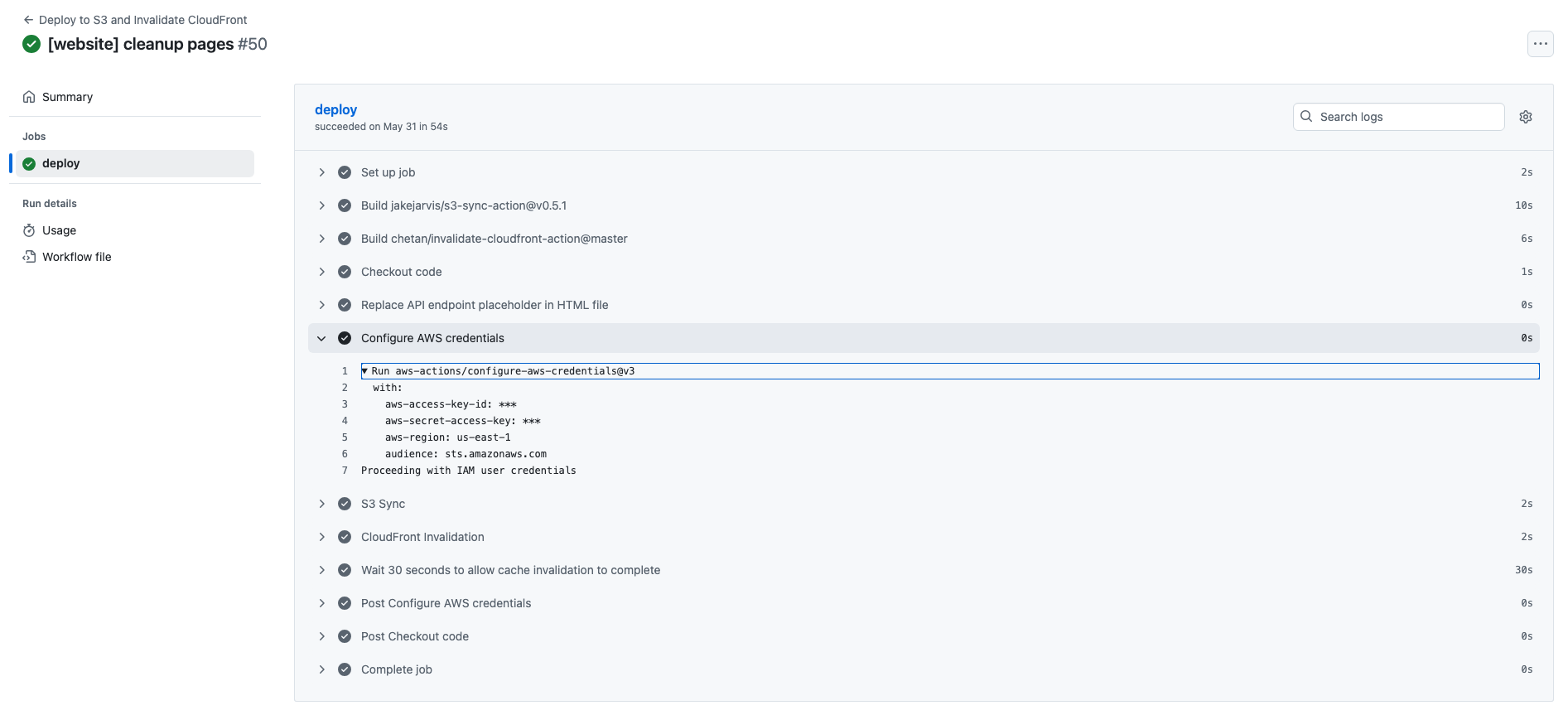This screenshot has height=715, width=1568.
Task: Expand the Set up job step
Action: [x=924, y=172]
